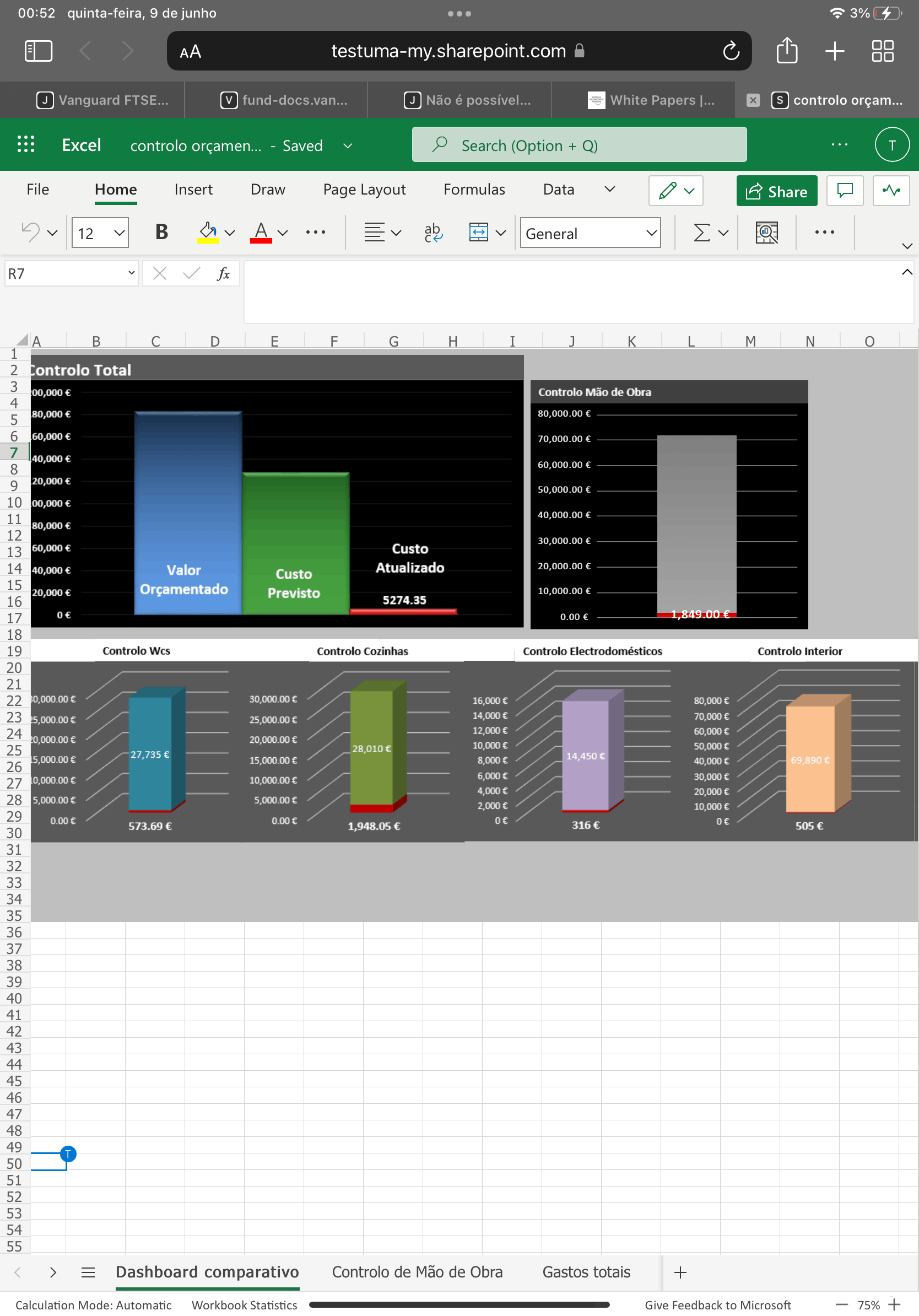Click the formula bar input area
Image resolution: width=919 pixels, height=1316 pixels.
click(x=578, y=292)
